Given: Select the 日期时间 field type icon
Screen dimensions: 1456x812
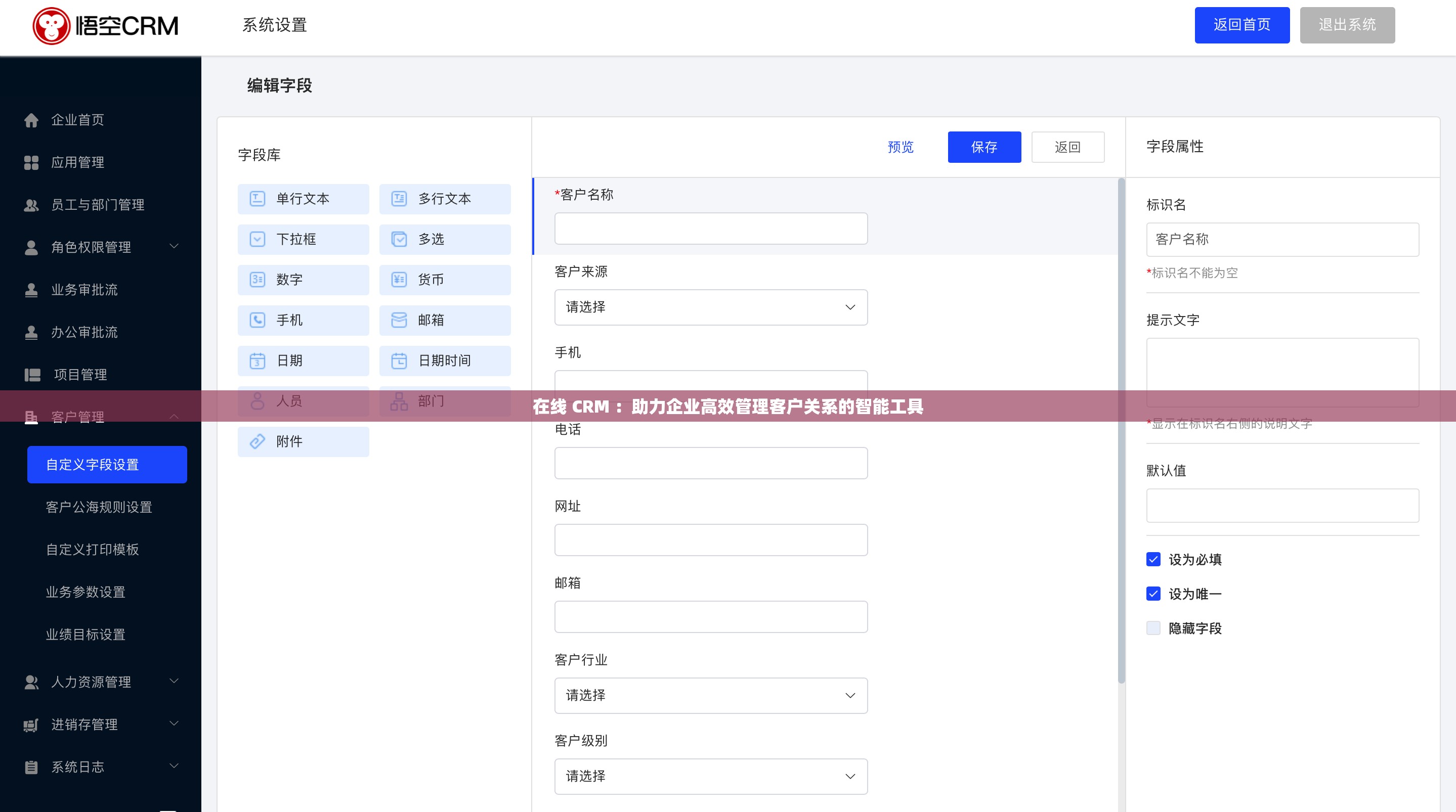Looking at the screenshot, I should (399, 360).
